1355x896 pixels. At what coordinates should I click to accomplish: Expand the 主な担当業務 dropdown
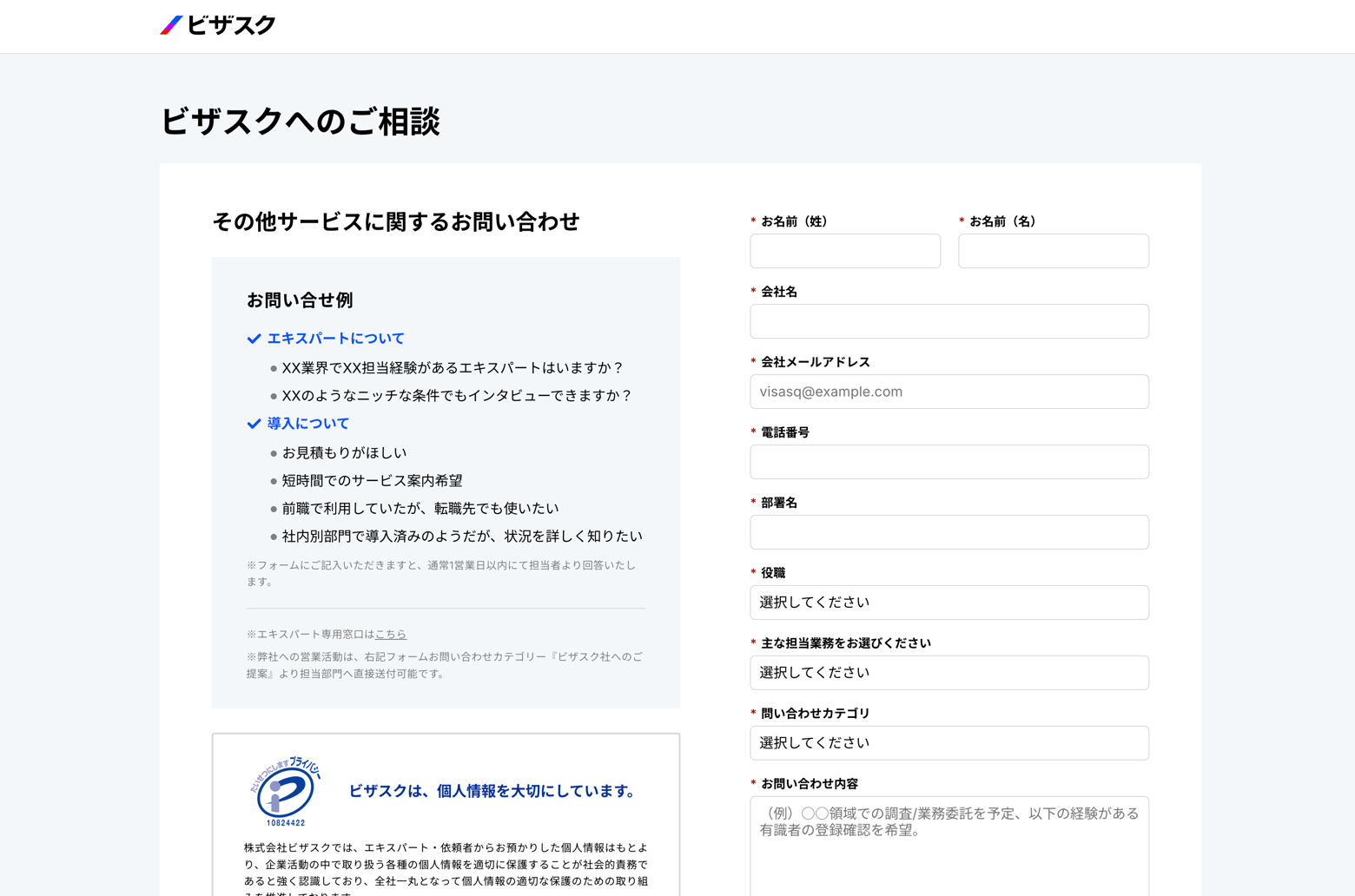click(948, 673)
